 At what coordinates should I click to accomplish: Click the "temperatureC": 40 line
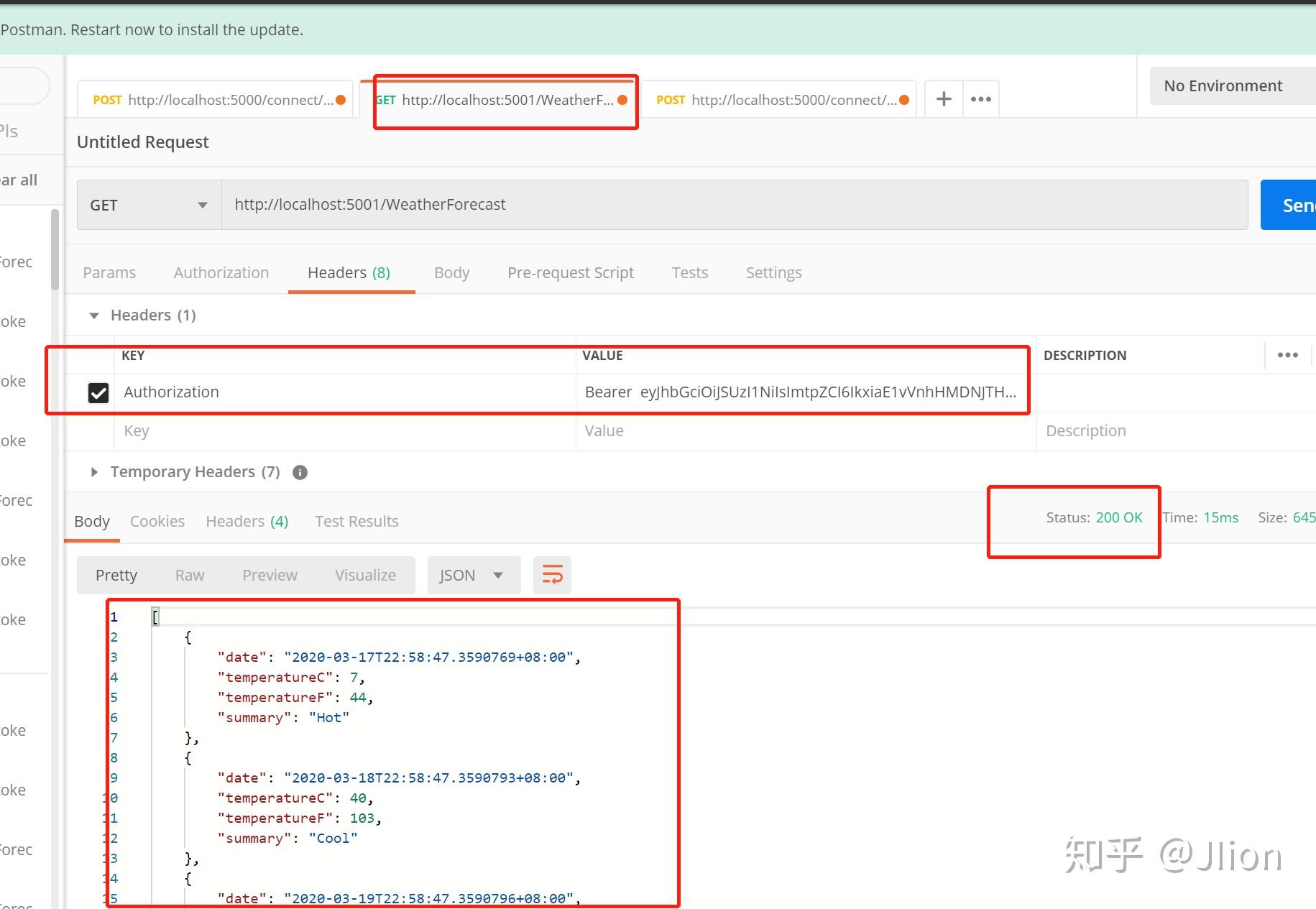(x=295, y=798)
